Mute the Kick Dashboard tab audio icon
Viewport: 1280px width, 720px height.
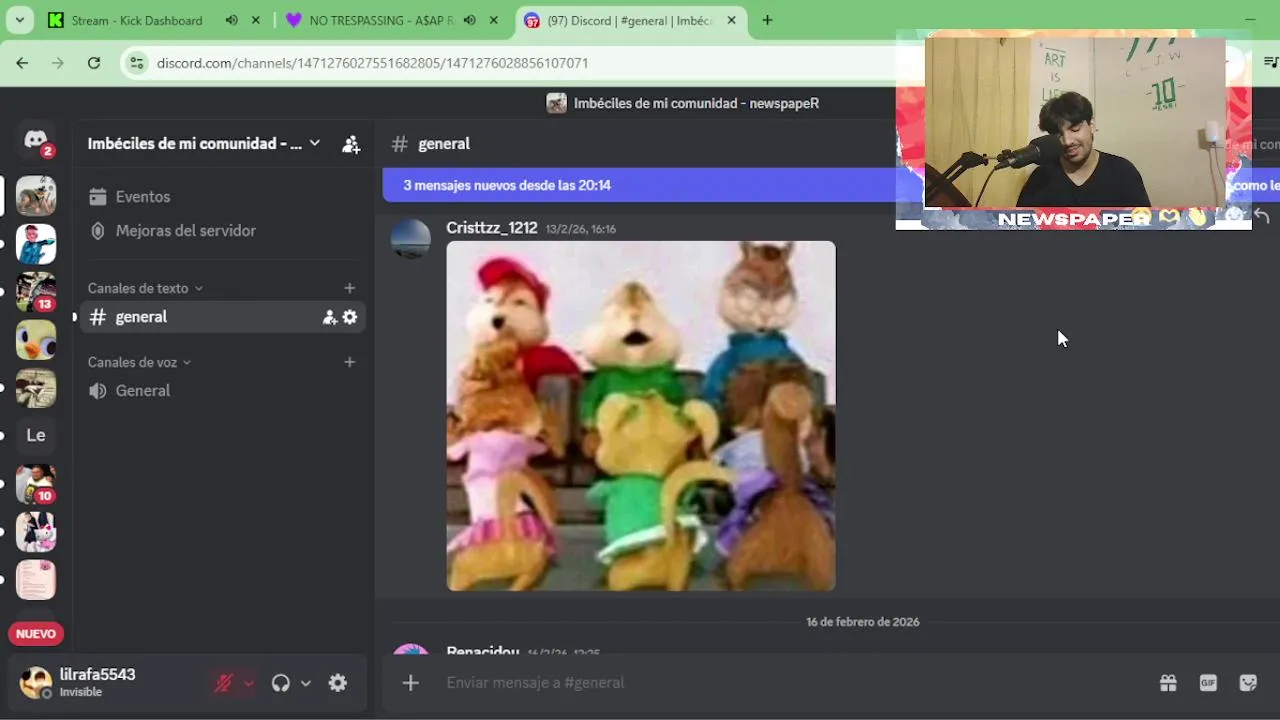pyautogui.click(x=232, y=20)
